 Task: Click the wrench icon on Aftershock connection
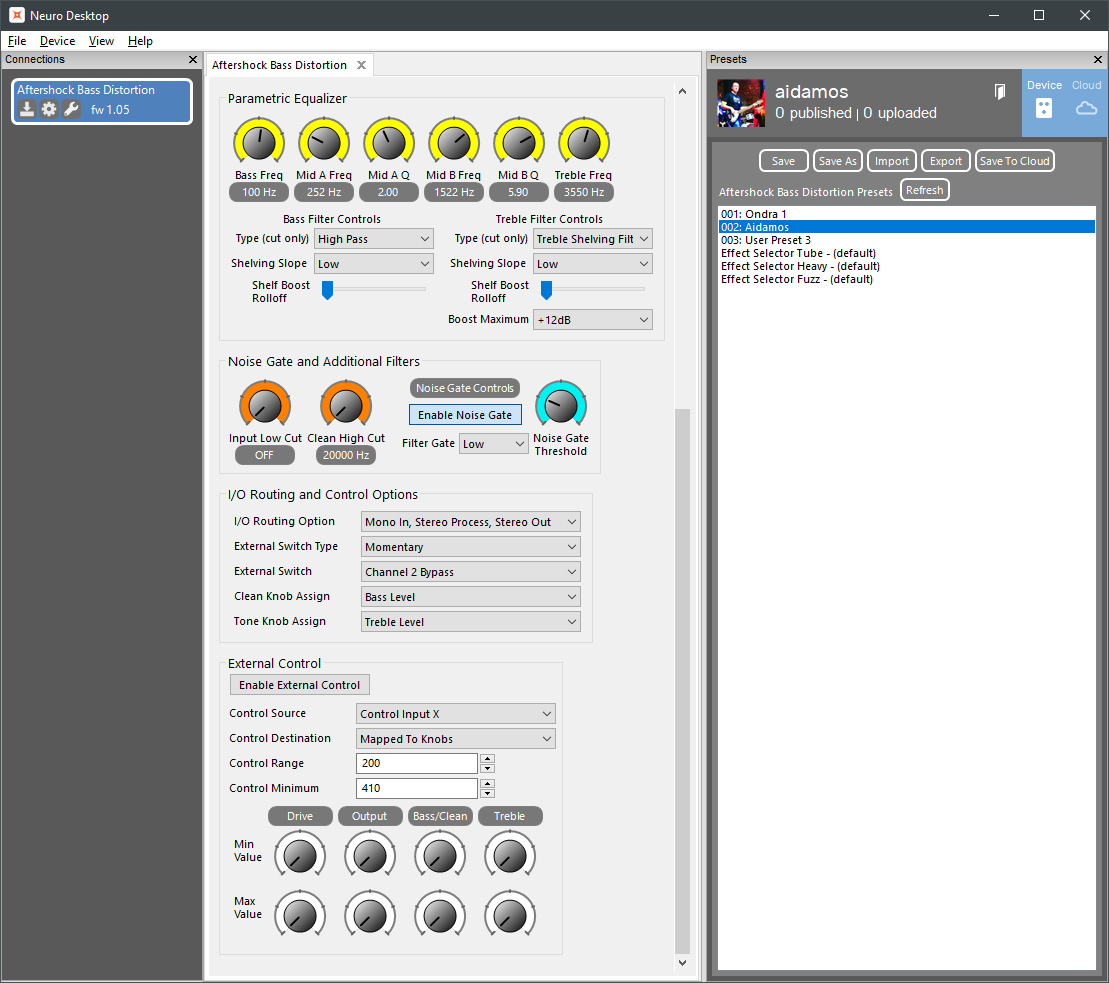pyautogui.click(x=71, y=109)
